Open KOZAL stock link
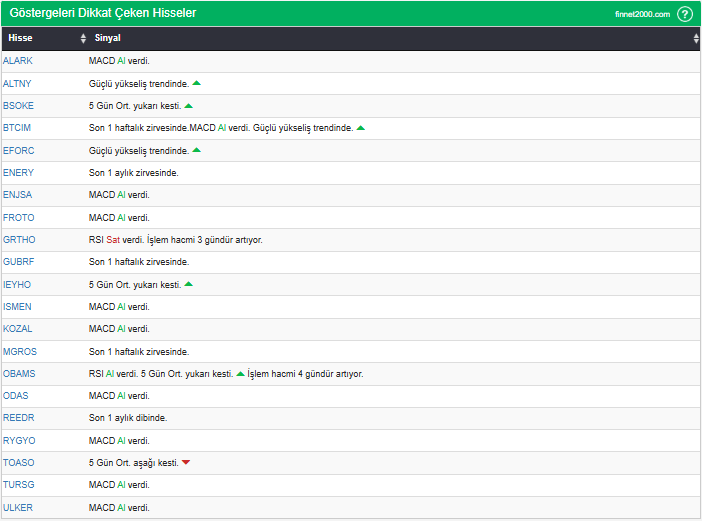The image size is (702, 521). point(17,329)
